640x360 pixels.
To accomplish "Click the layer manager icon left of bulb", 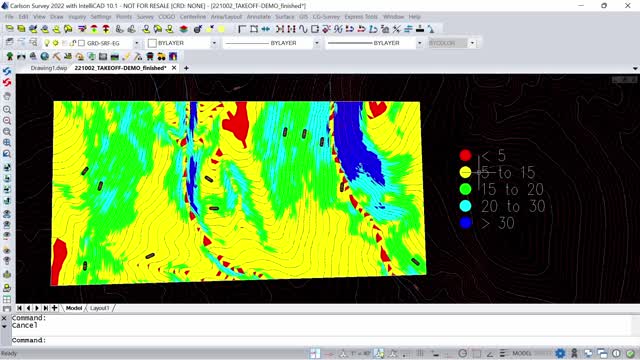I will tap(10, 43).
